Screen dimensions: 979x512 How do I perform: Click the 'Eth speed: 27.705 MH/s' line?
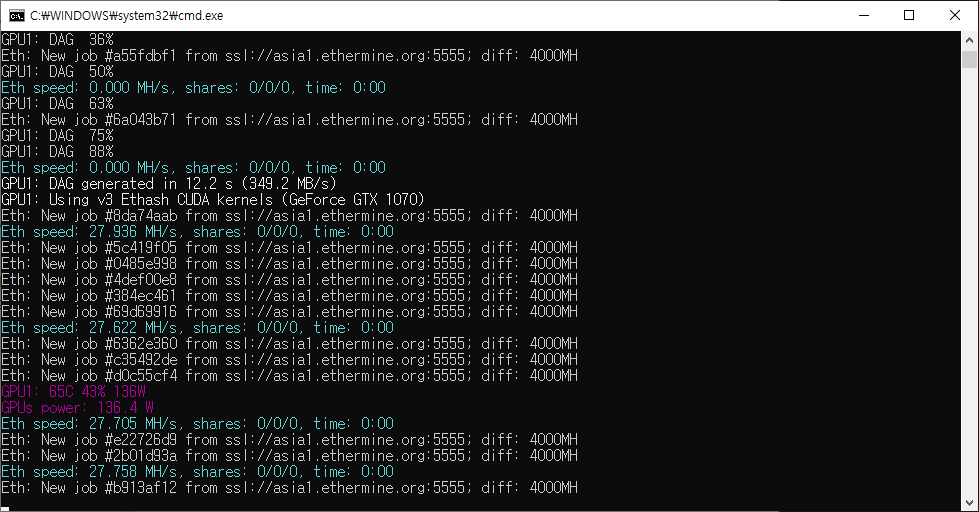tap(197, 423)
